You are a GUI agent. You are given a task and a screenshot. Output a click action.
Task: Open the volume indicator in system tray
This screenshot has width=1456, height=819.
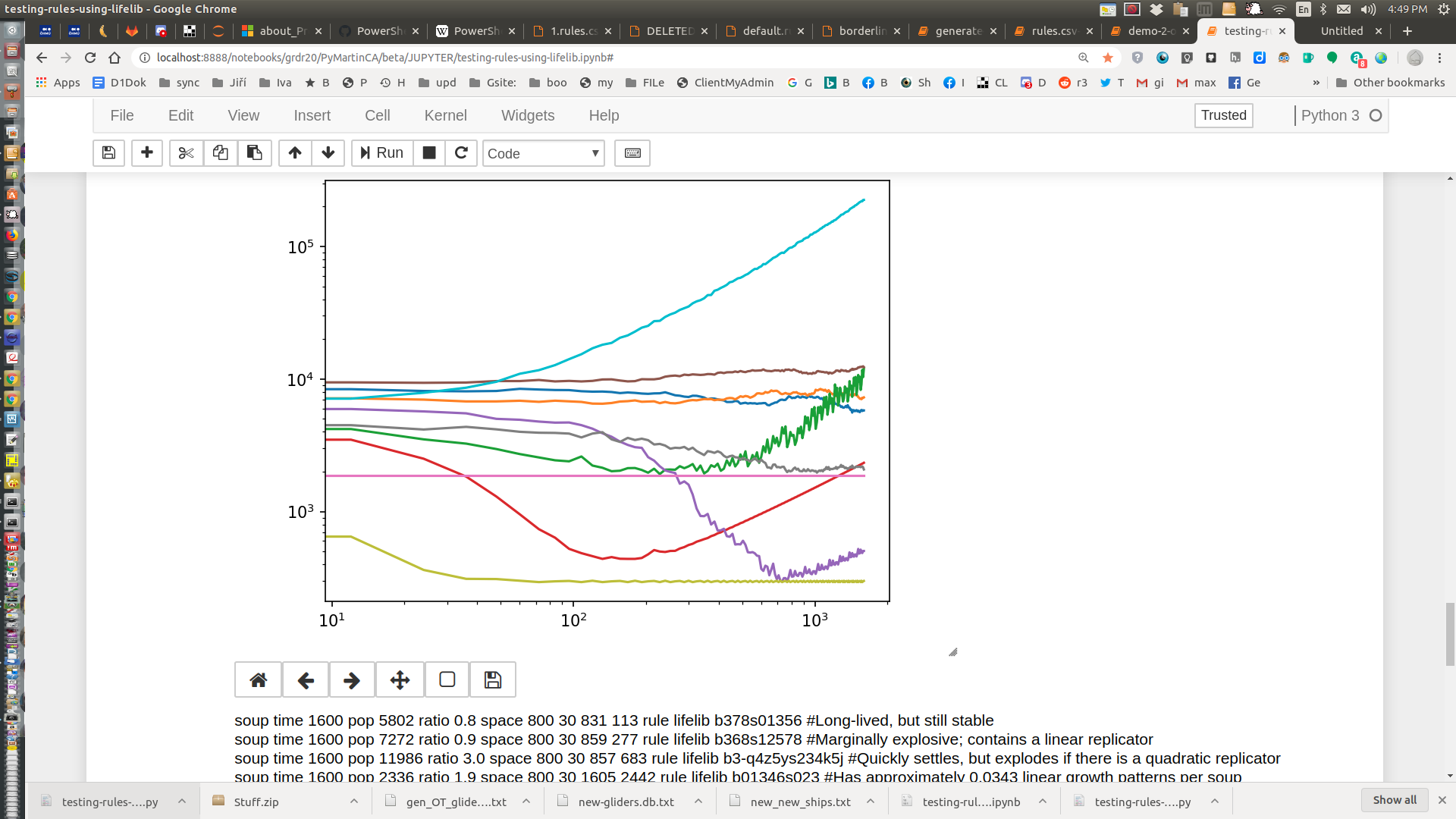(1367, 9)
